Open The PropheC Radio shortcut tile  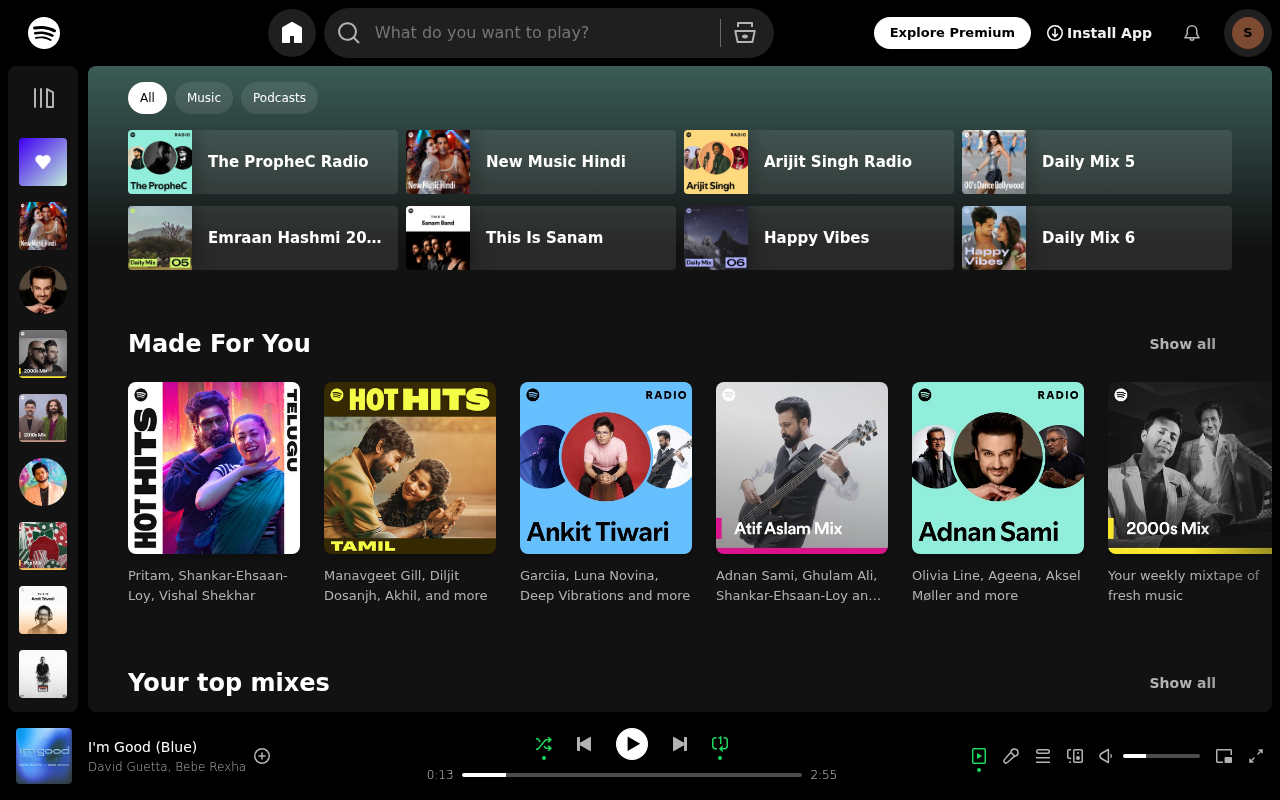(263, 162)
